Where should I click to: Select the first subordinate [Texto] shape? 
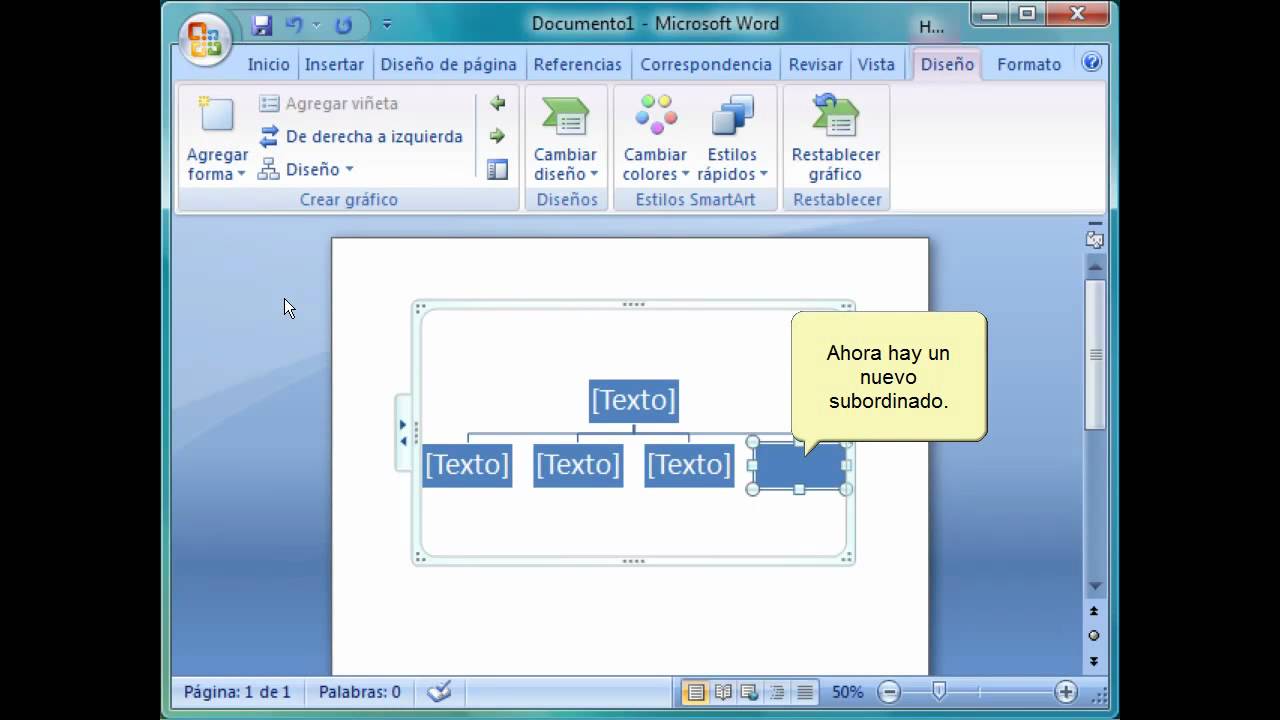467,465
